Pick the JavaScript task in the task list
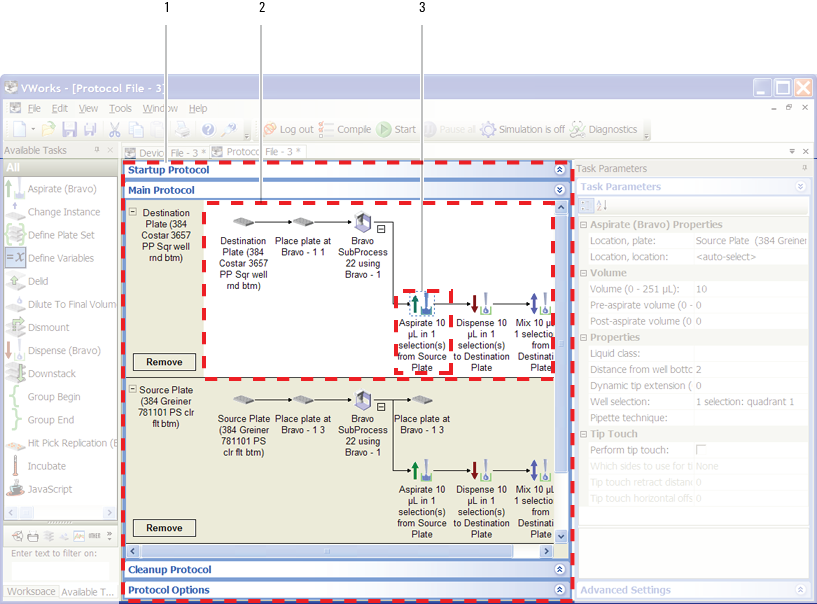This screenshot has width=817, height=604. [x=50, y=489]
